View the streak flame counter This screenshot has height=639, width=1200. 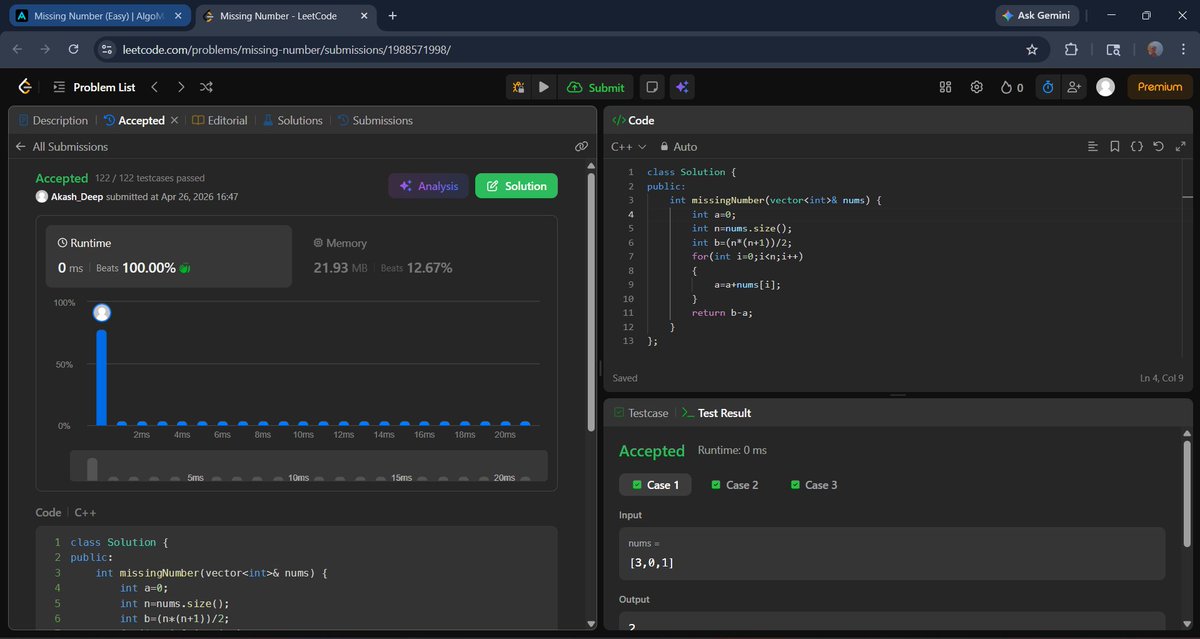pos(1012,87)
